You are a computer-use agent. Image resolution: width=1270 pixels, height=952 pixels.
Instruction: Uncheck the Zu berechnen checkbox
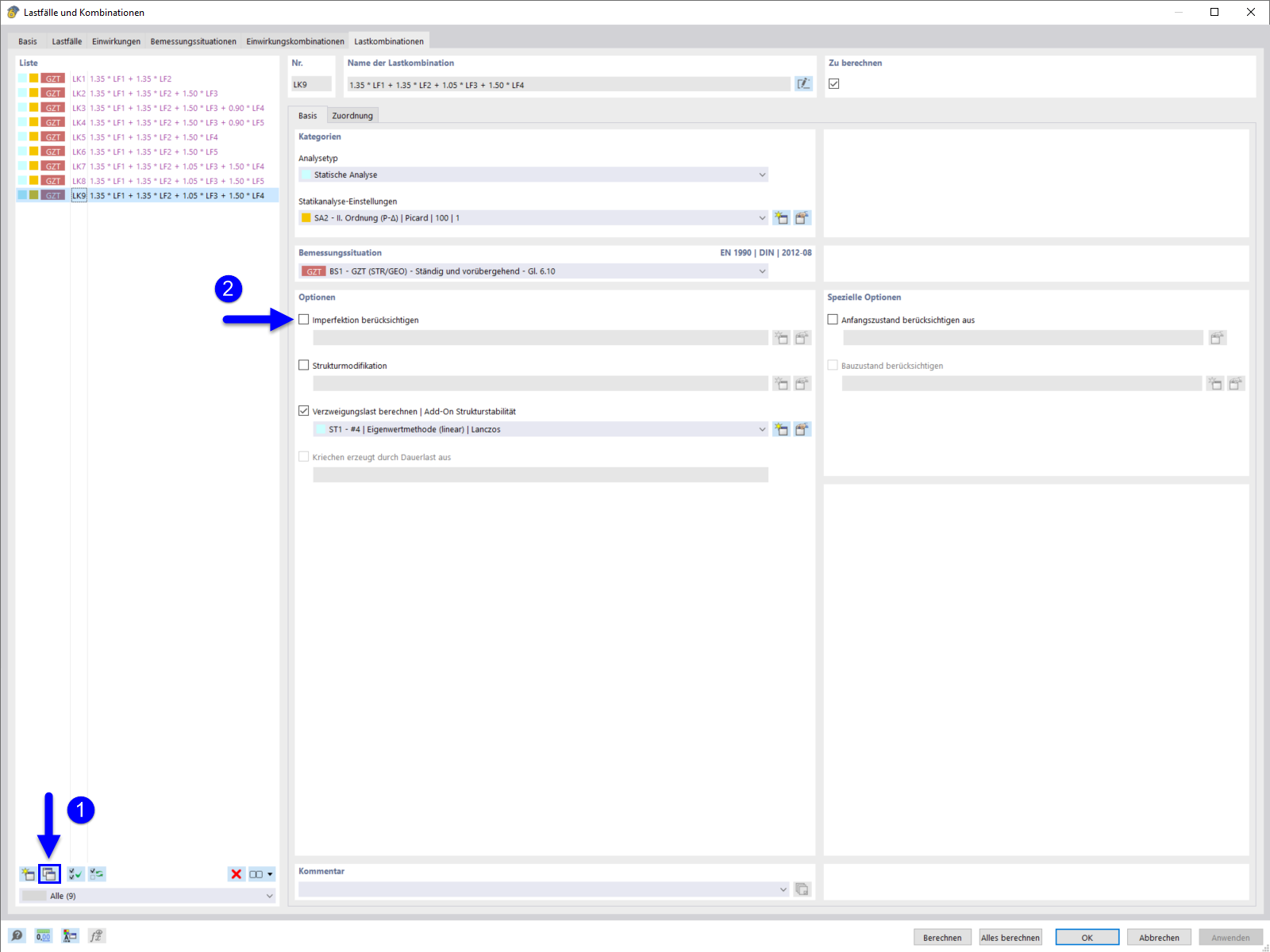click(x=833, y=83)
